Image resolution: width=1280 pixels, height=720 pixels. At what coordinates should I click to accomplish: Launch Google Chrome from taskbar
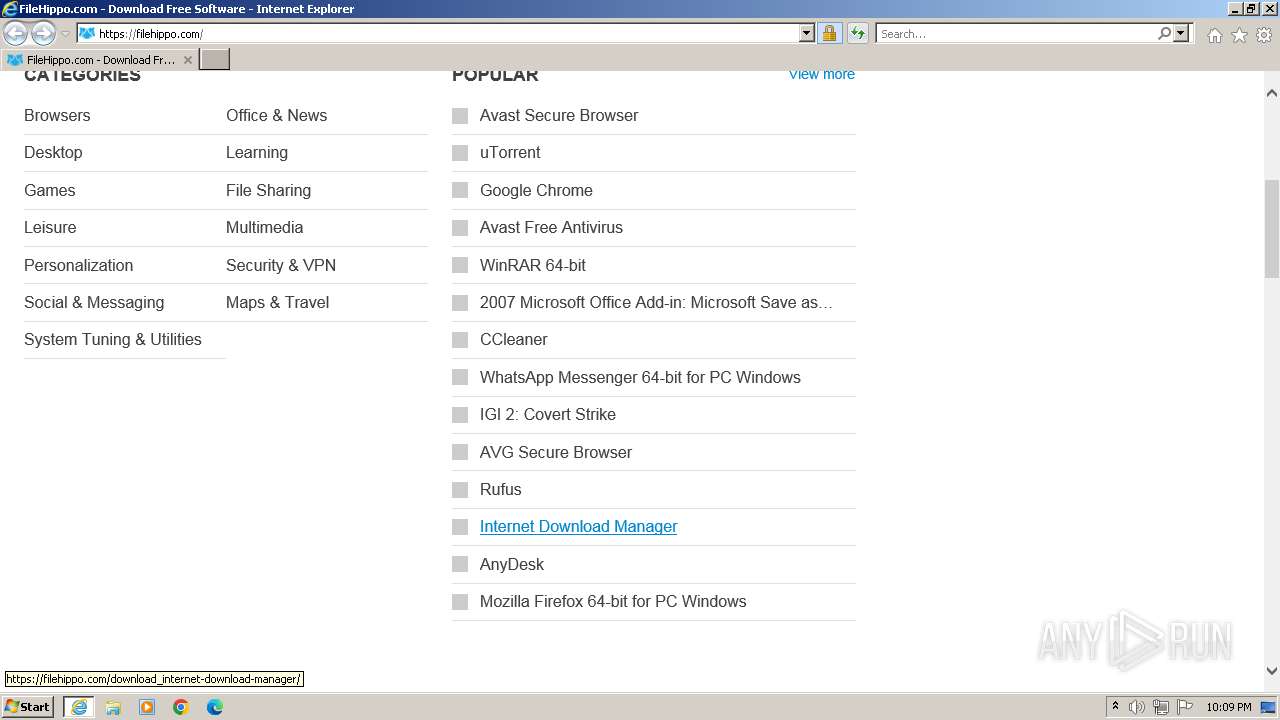click(x=181, y=707)
